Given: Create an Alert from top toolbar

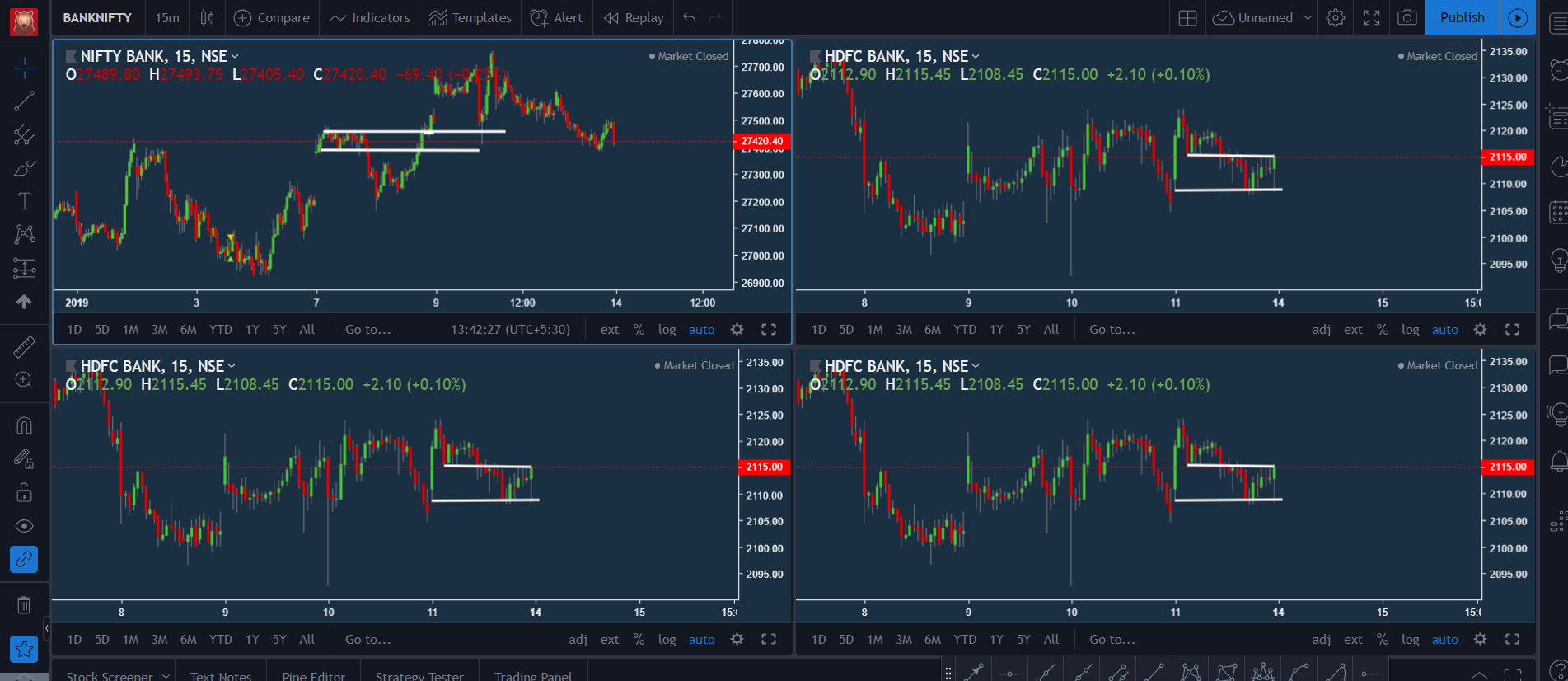Looking at the screenshot, I should (556, 17).
